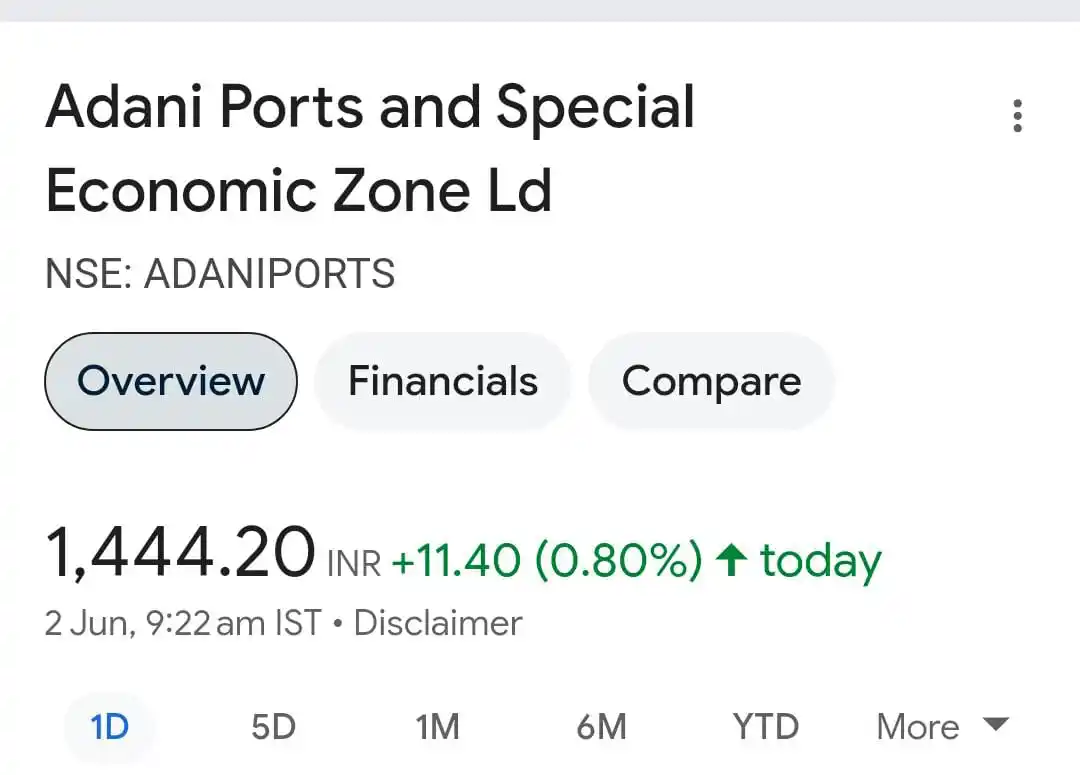Screen dimensions: 1080x775
Task: Open the Compare tab
Action: pyautogui.click(x=711, y=381)
